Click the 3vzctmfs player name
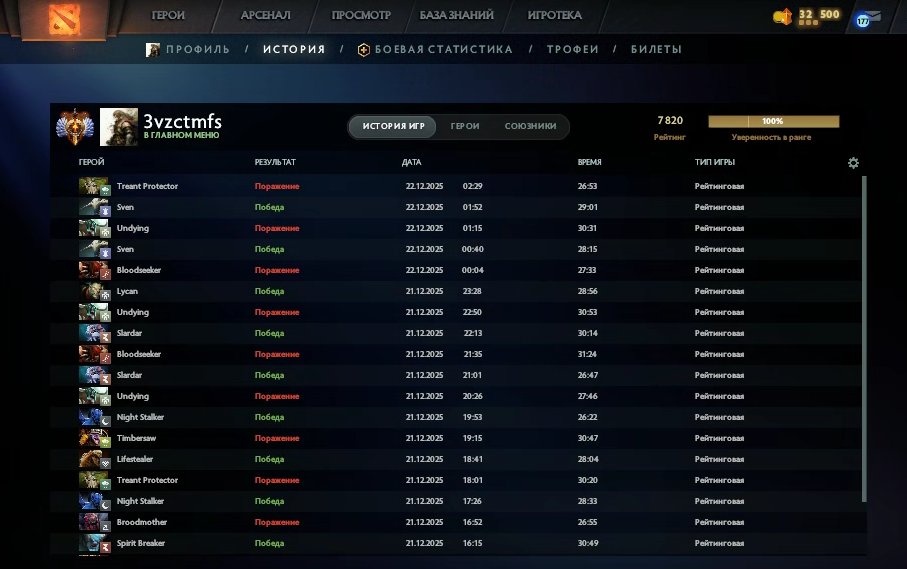Image resolution: width=907 pixels, height=569 pixels. coord(182,121)
